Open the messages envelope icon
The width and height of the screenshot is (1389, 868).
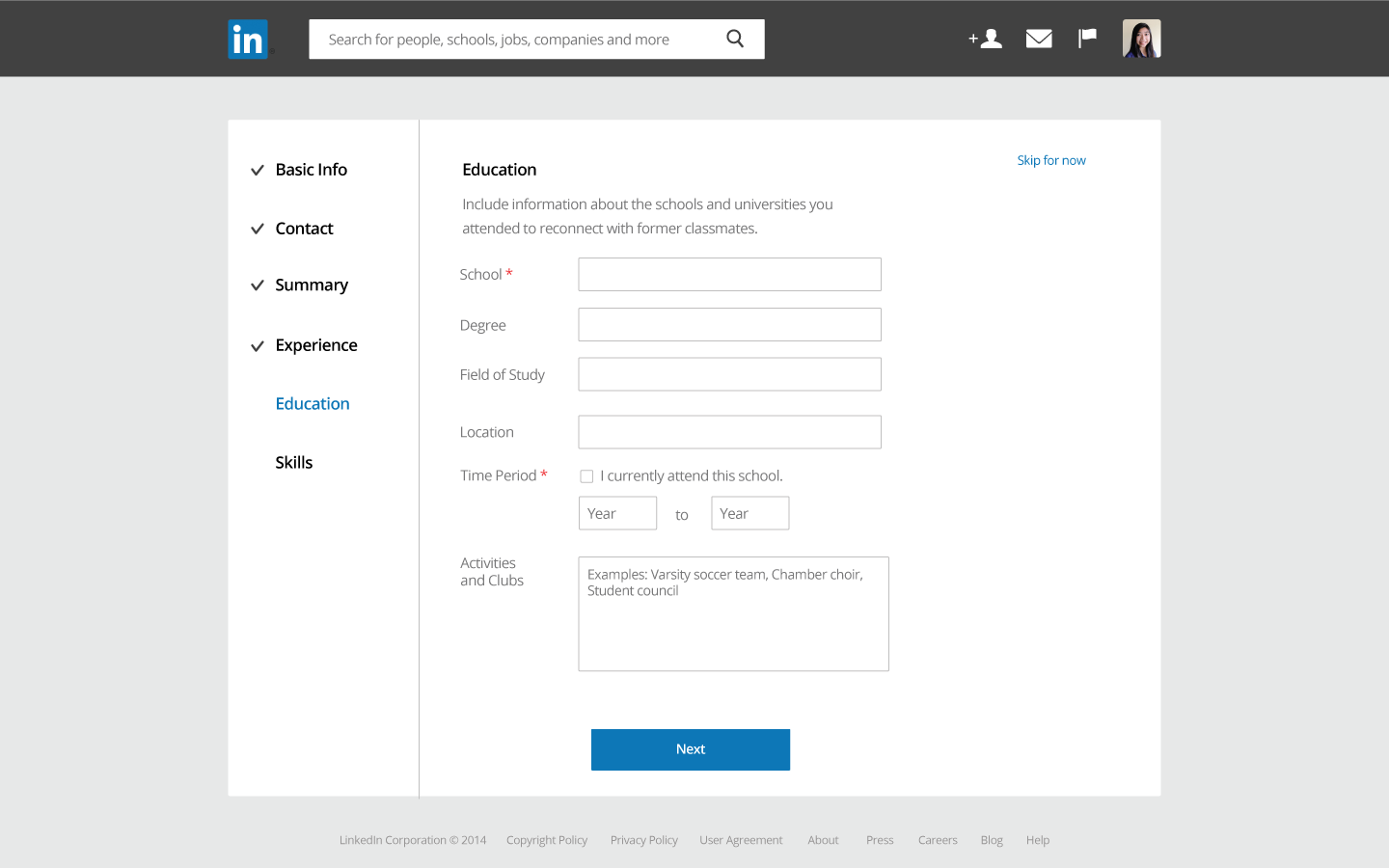1039,39
